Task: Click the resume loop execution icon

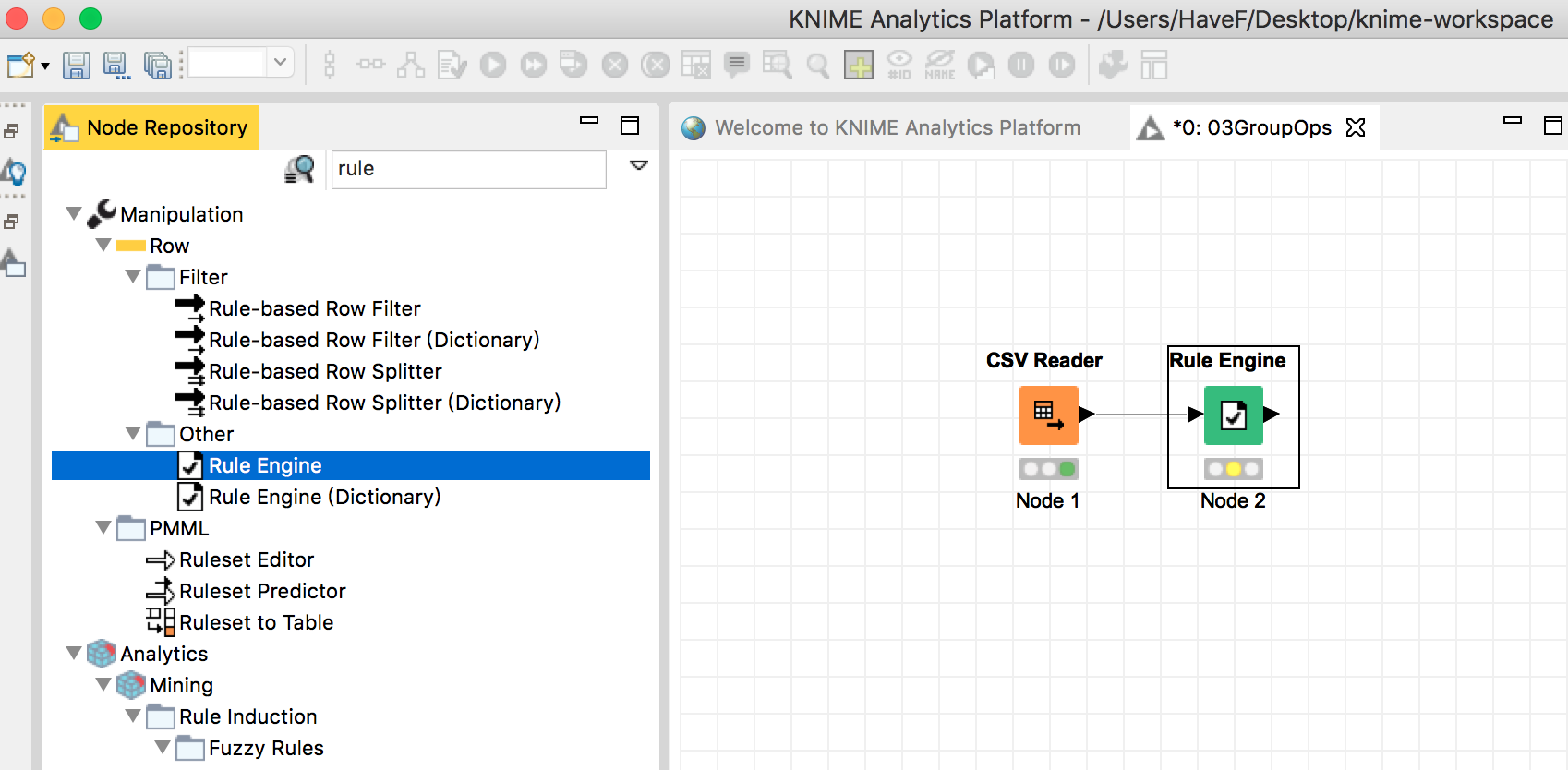Action: (1062, 65)
